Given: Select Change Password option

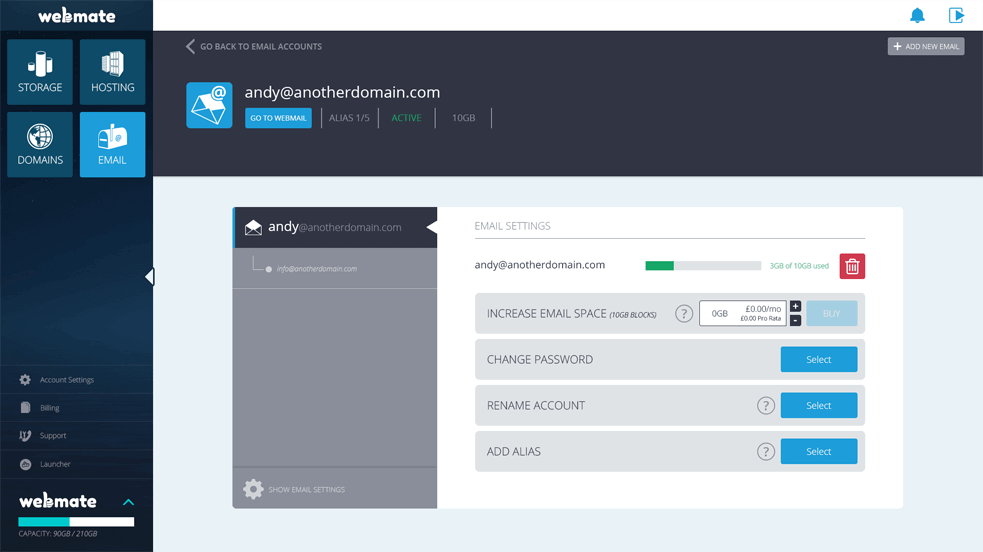Looking at the screenshot, I should pos(819,360).
